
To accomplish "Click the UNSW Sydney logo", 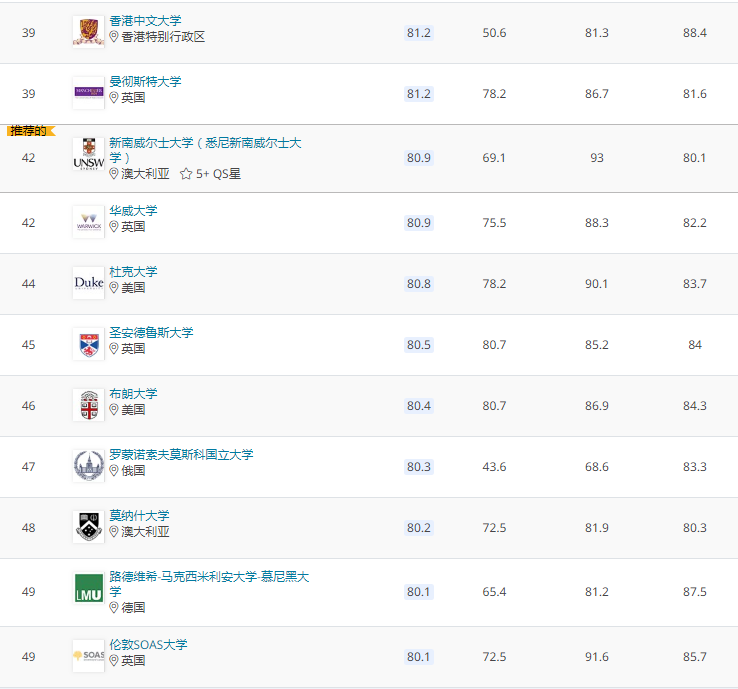I will [88, 154].
